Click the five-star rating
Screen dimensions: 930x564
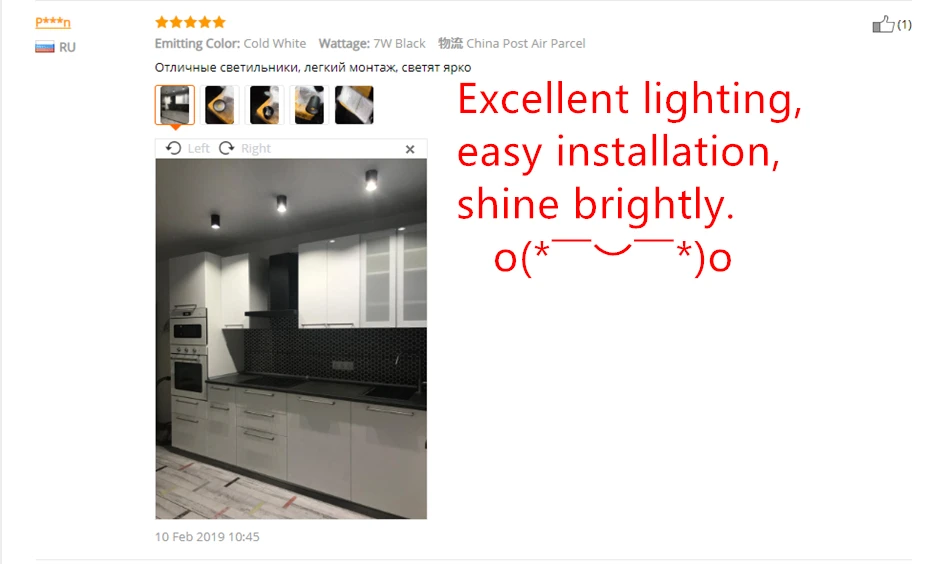point(190,23)
